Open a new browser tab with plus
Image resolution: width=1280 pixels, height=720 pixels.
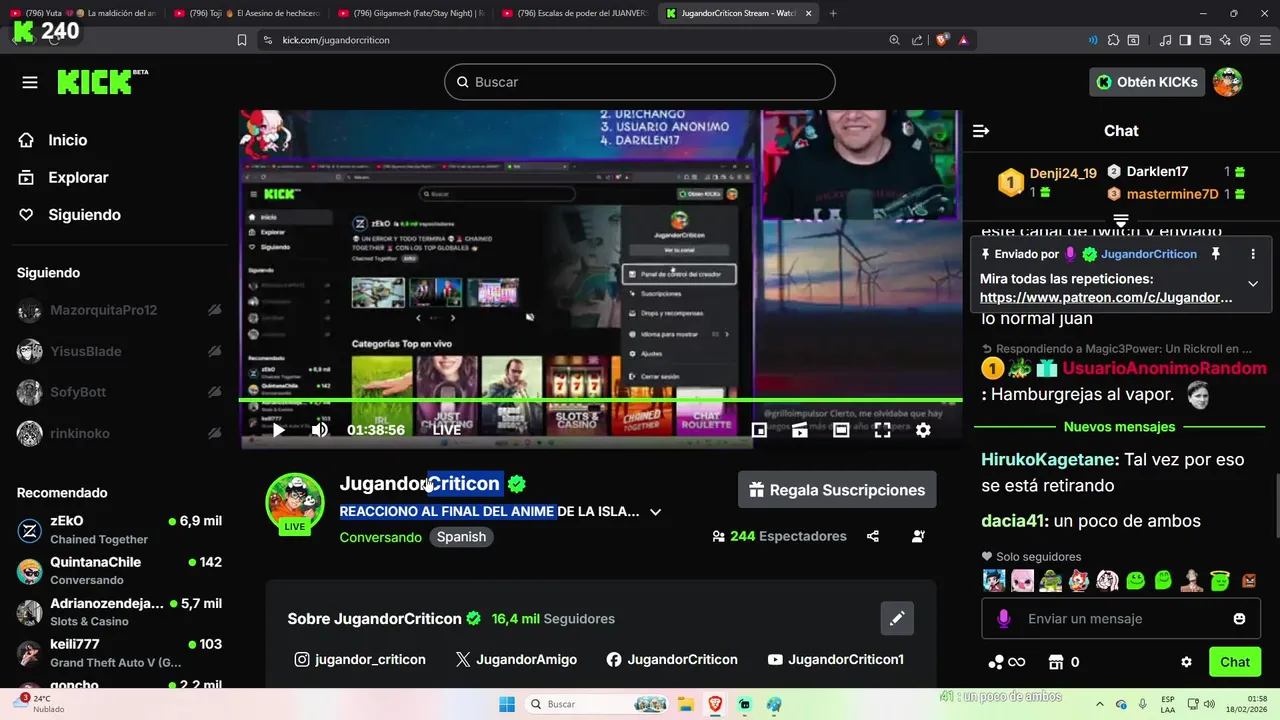coord(833,13)
